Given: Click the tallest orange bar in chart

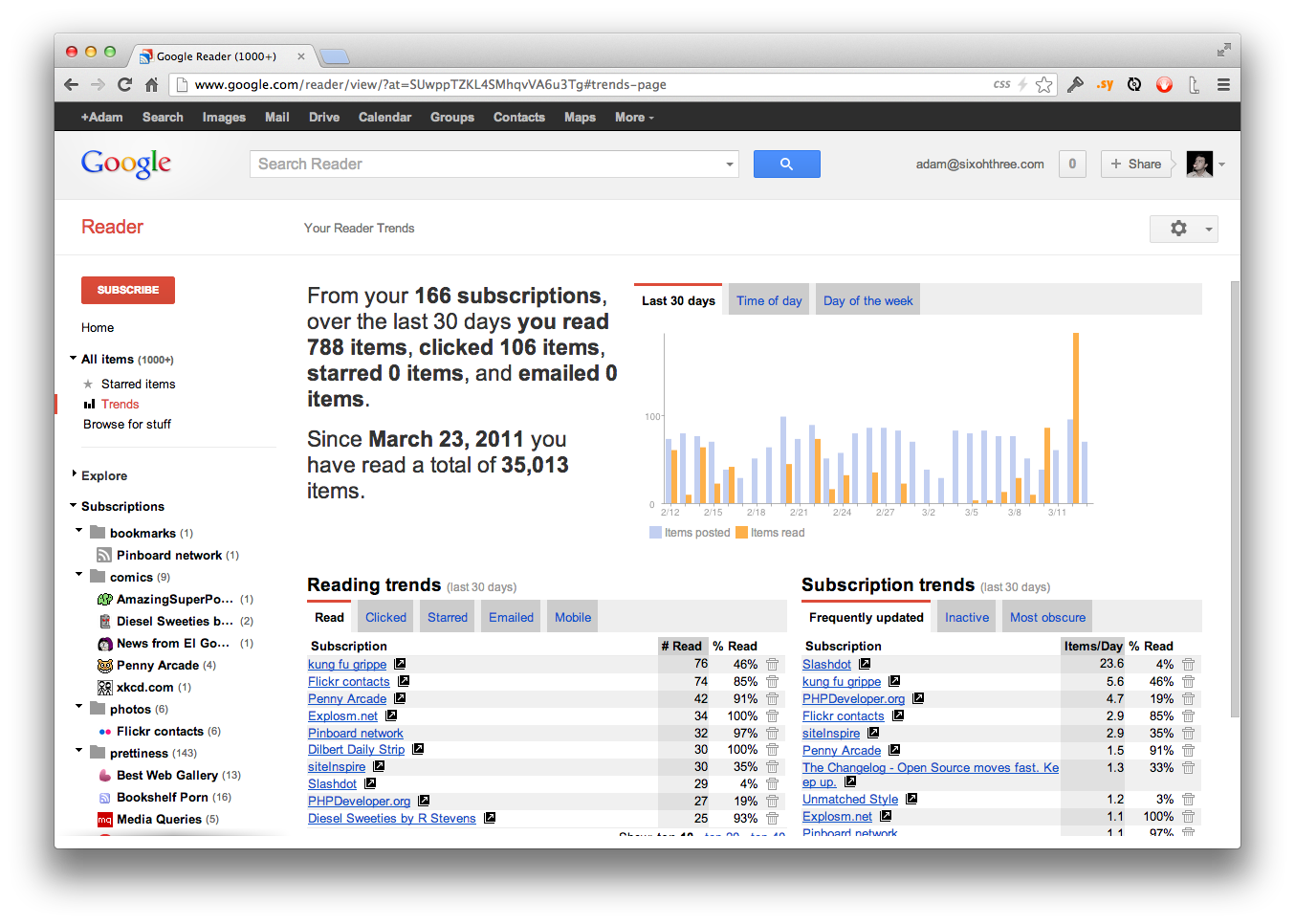Looking at the screenshot, I should coord(1076,418).
